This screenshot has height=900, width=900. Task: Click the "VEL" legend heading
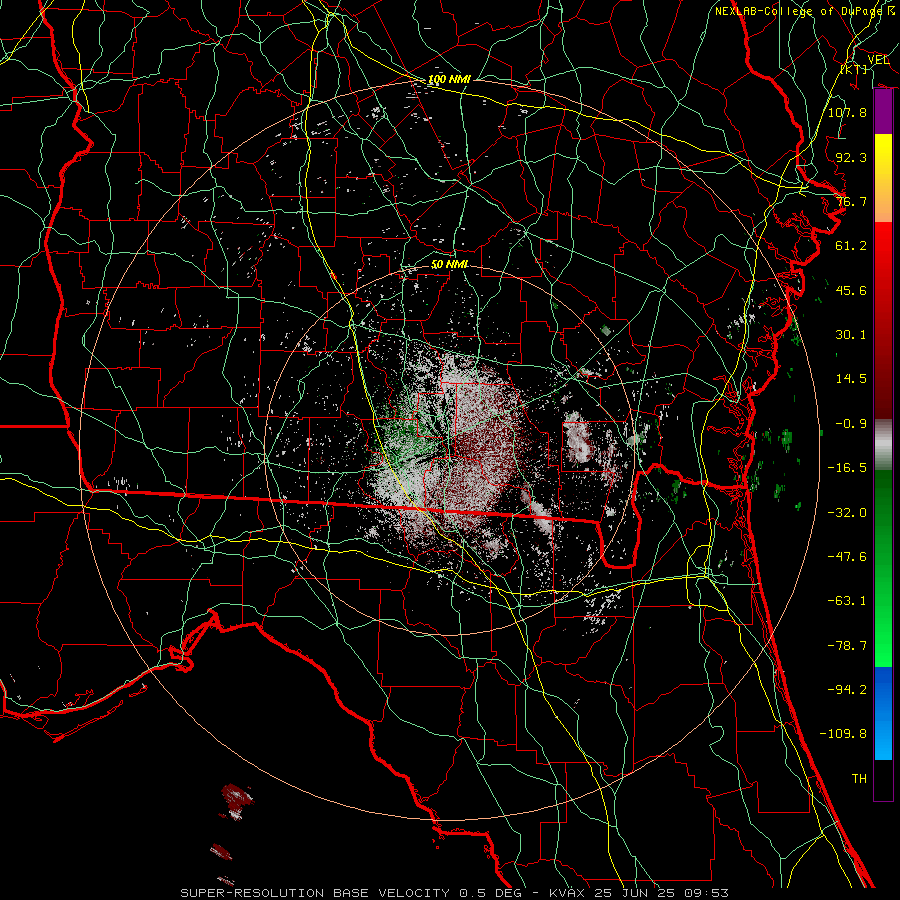click(x=878, y=59)
